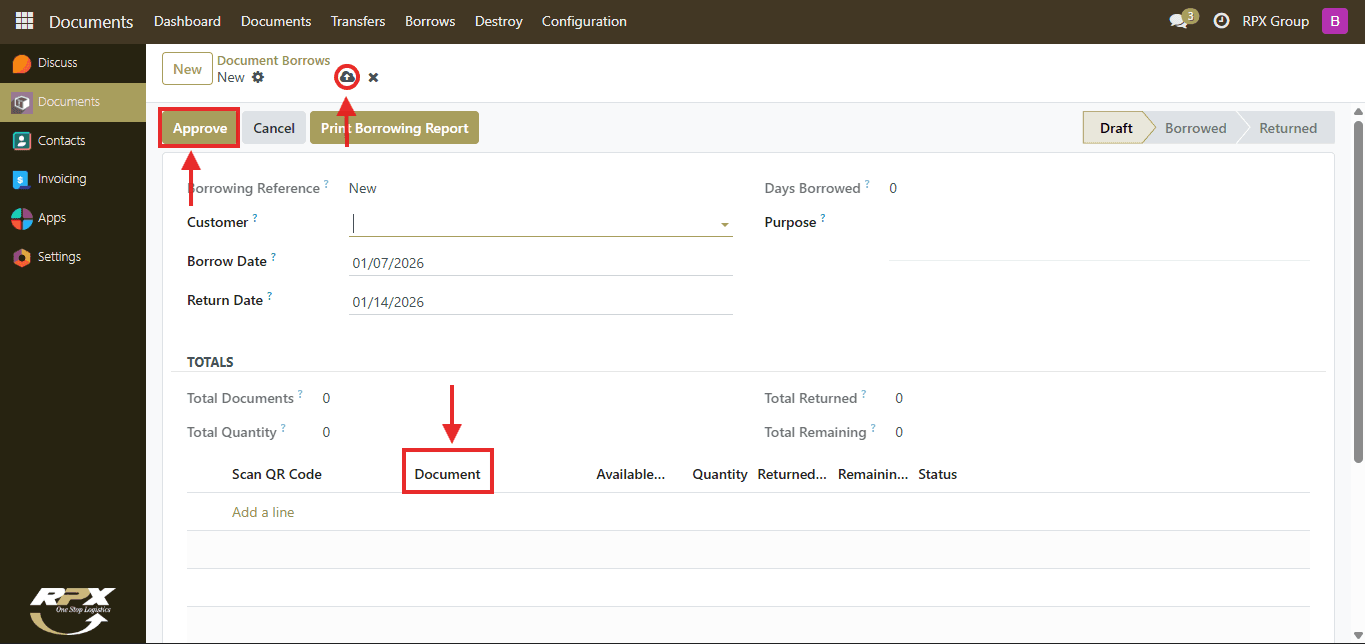
Task: Open the apps grid menu icon
Action: click(x=24, y=21)
